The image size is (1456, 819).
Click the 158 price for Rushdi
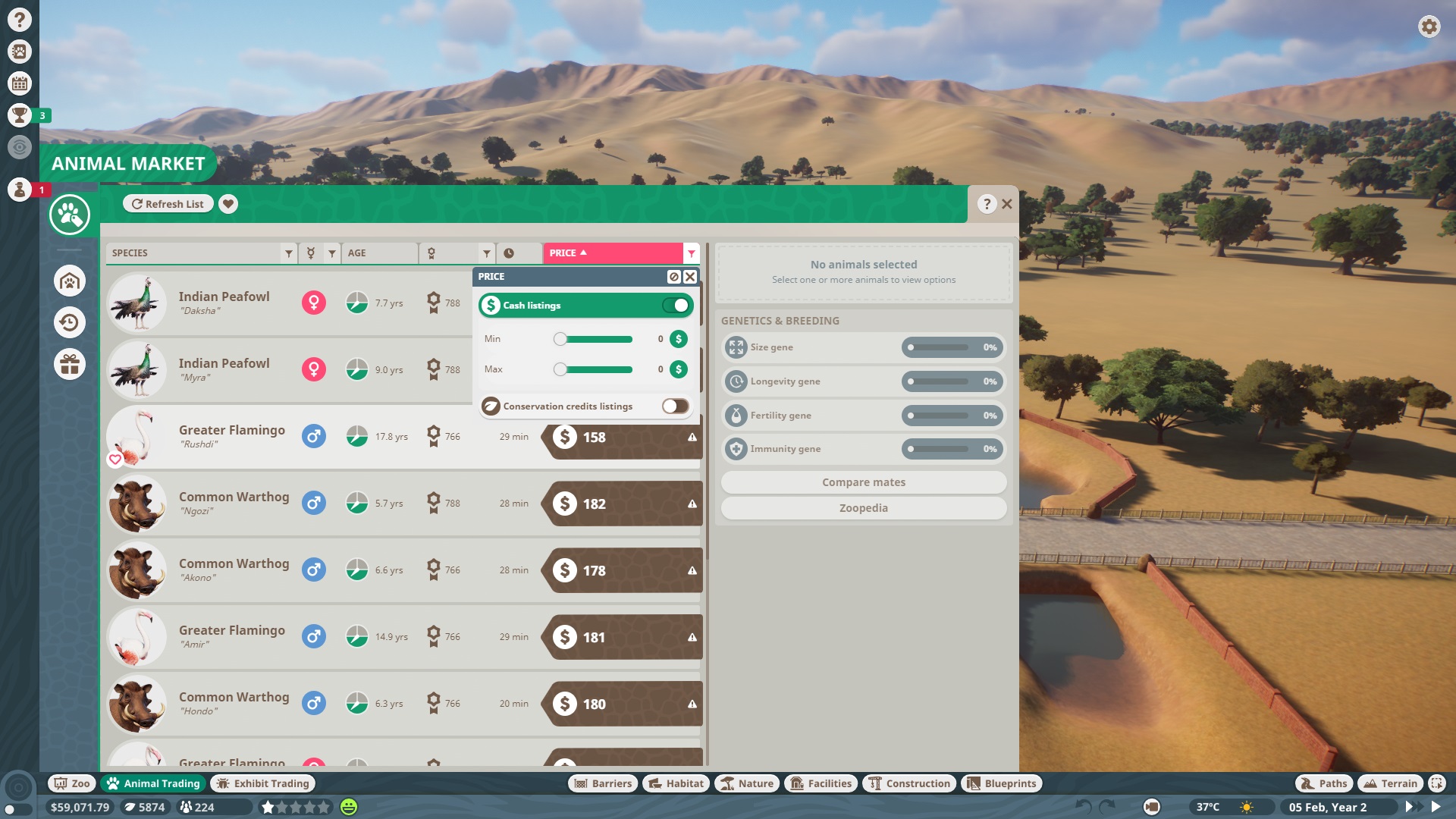[x=622, y=438]
